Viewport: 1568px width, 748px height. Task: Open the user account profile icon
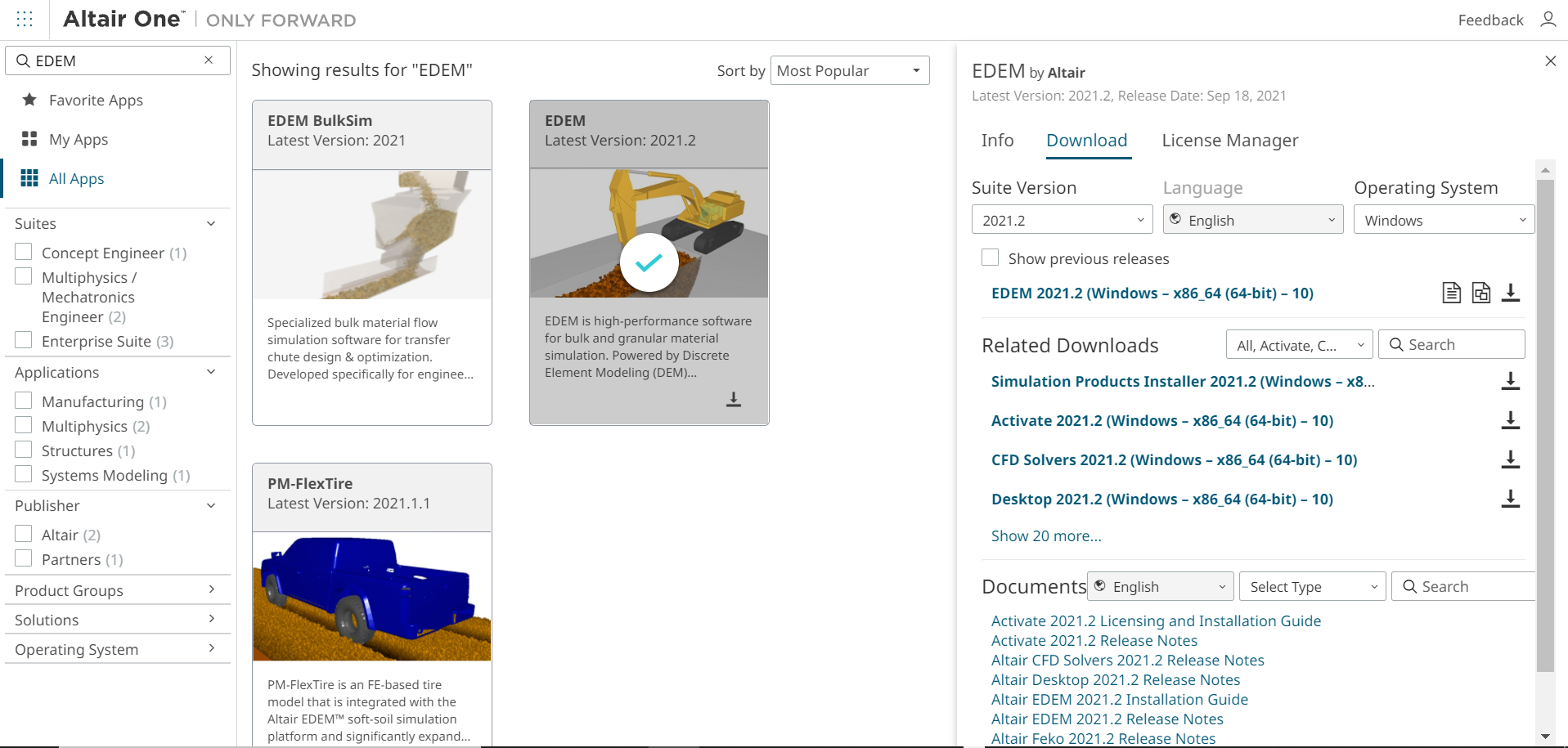click(1548, 20)
